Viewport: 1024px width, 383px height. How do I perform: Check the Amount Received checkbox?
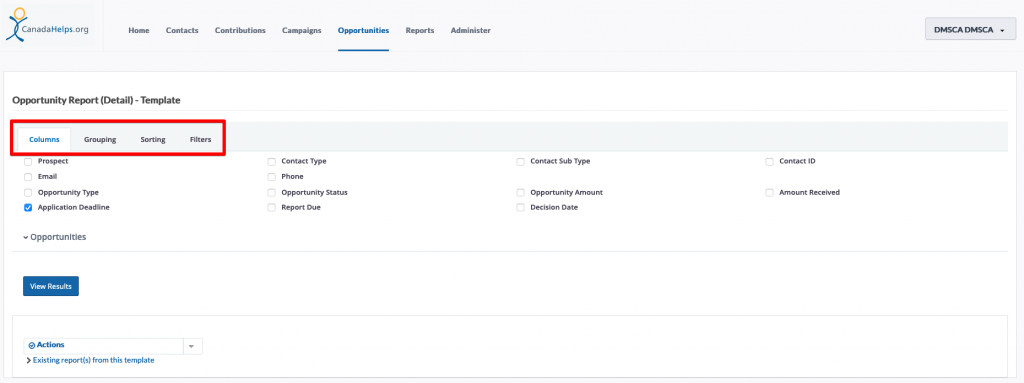coord(769,193)
